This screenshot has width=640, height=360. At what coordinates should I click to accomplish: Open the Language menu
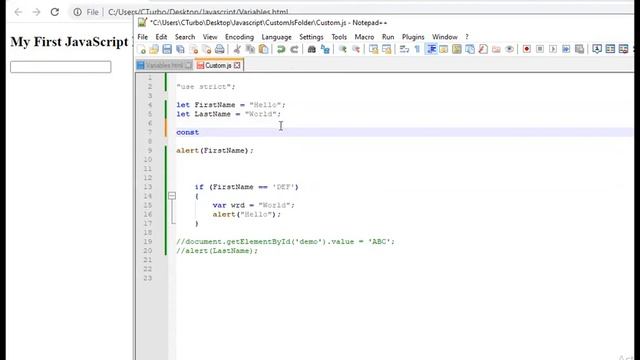pos(276,37)
